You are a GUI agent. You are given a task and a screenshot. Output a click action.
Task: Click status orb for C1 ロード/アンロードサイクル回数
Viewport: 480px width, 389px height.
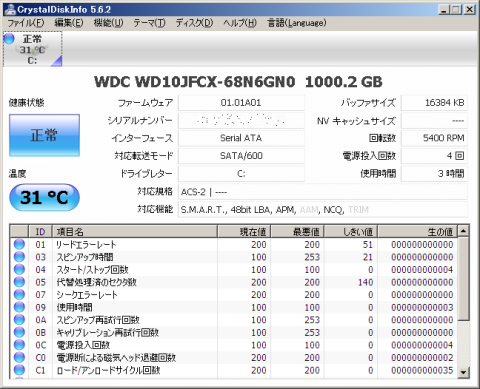[19, 370]
